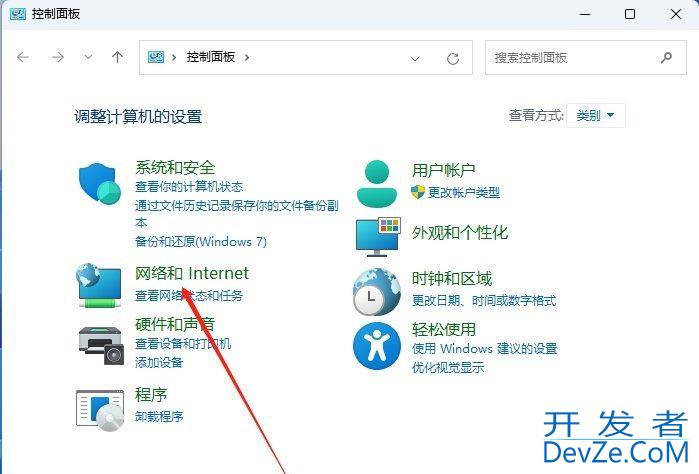Expand the address bar history dropdown
This screenshot has width=699, height=474.
(415, 58)
